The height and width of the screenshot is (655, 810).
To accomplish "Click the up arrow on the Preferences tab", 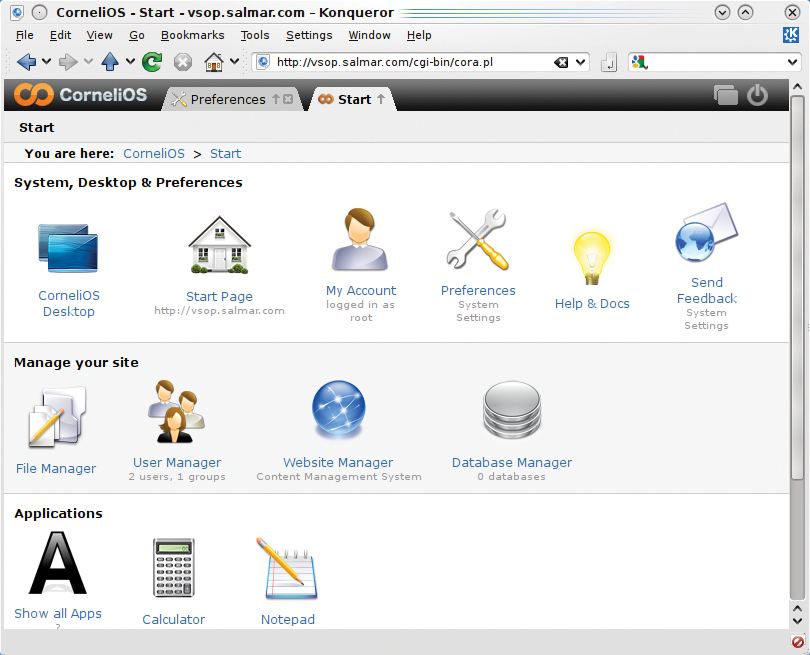I will tap(276, 99).
